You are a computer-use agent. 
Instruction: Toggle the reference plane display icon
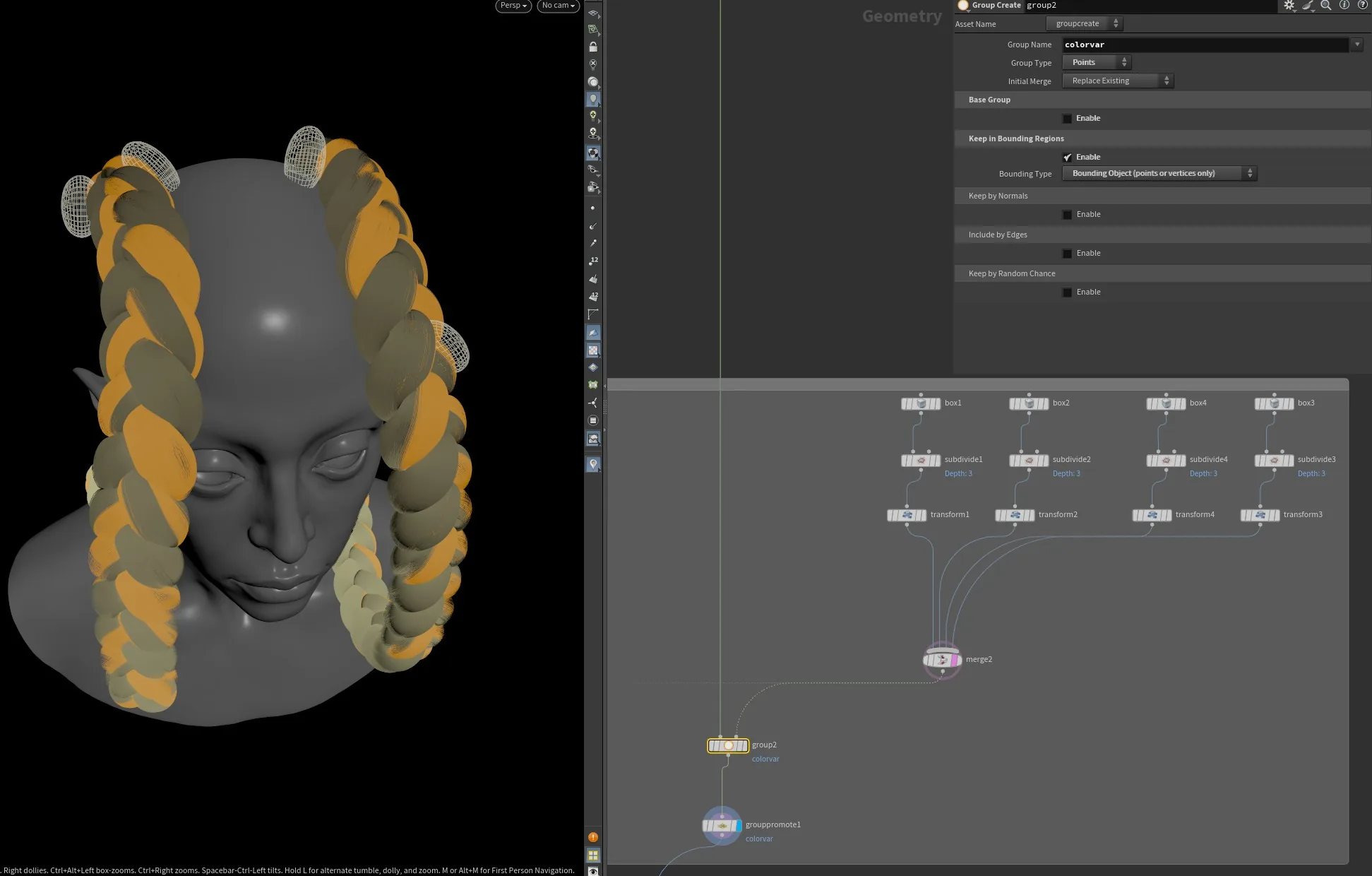[x=593, y=13]
